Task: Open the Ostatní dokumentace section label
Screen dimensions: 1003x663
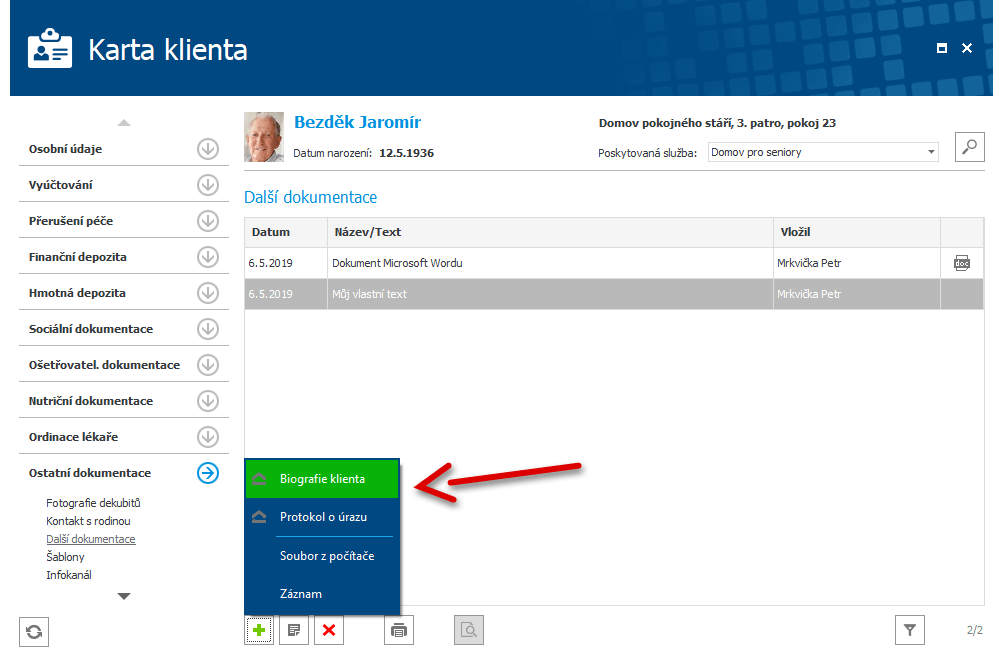Action: point(90,473)
